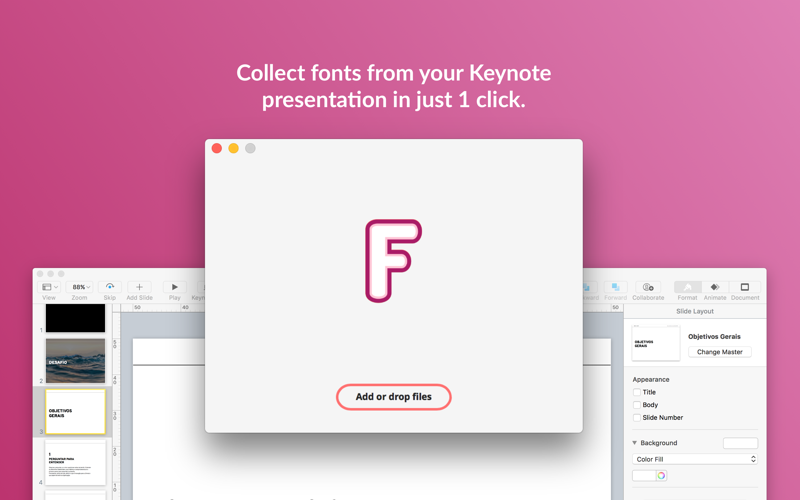This screenshot has height=500, width=800.
Task: Click the Objetivos Gerais master name text
Action: pos(714,337)
